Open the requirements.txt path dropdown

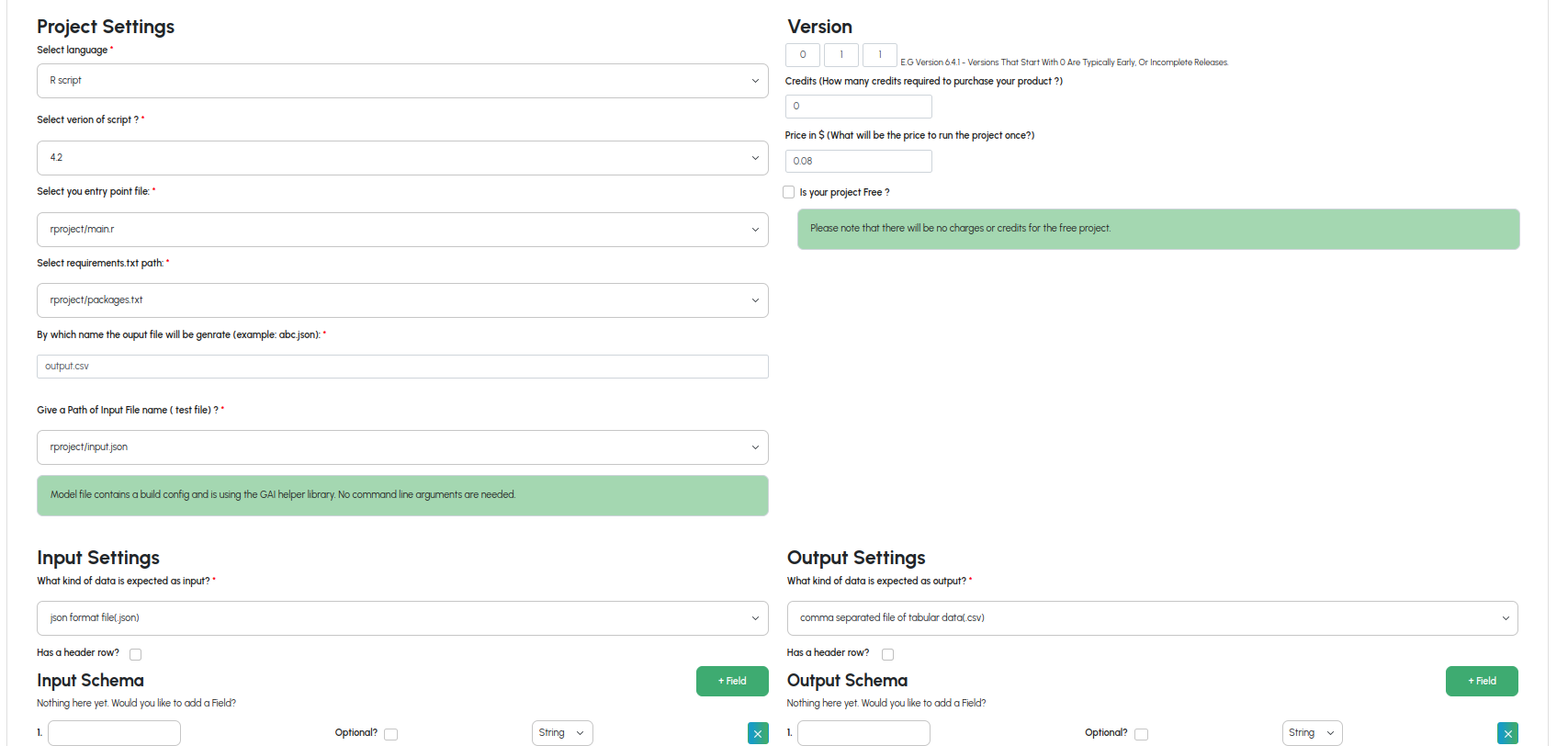[x=402, y=300]
